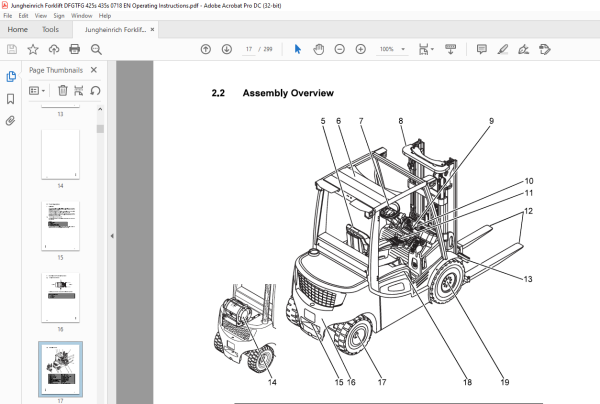The width and height of the screenshot is (600, 404).
Task: Open the Bookmarks panel
Action: click(11, 99)
